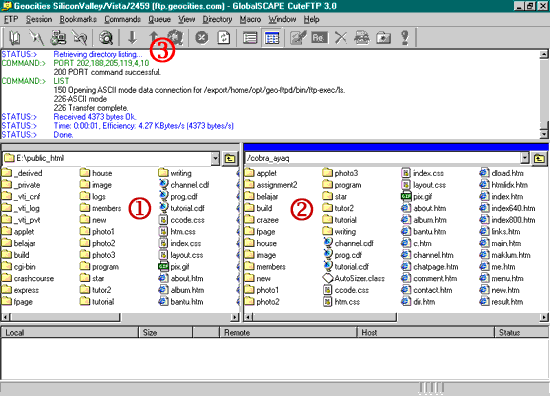Viewport: 550px width, 396px height.
Task: Click the Delete X toolbar icon
Action: pos(341,38)
